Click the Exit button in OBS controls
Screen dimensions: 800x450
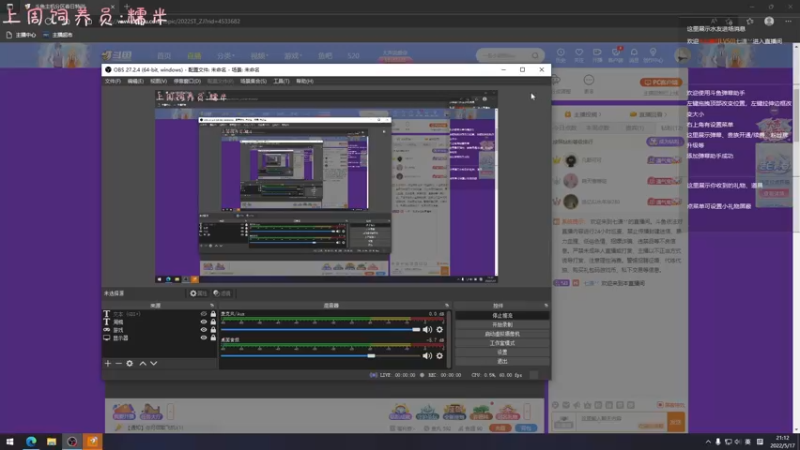[502, 361]
